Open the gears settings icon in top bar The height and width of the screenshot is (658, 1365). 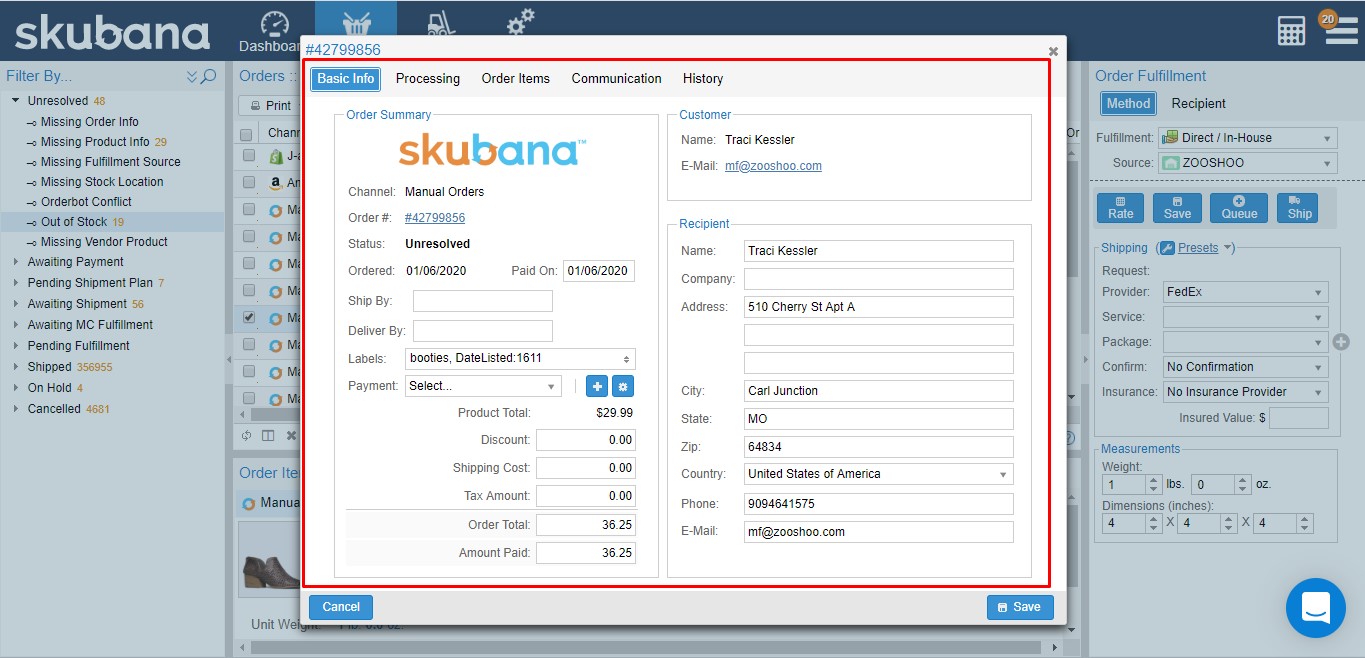click(520, 22)
